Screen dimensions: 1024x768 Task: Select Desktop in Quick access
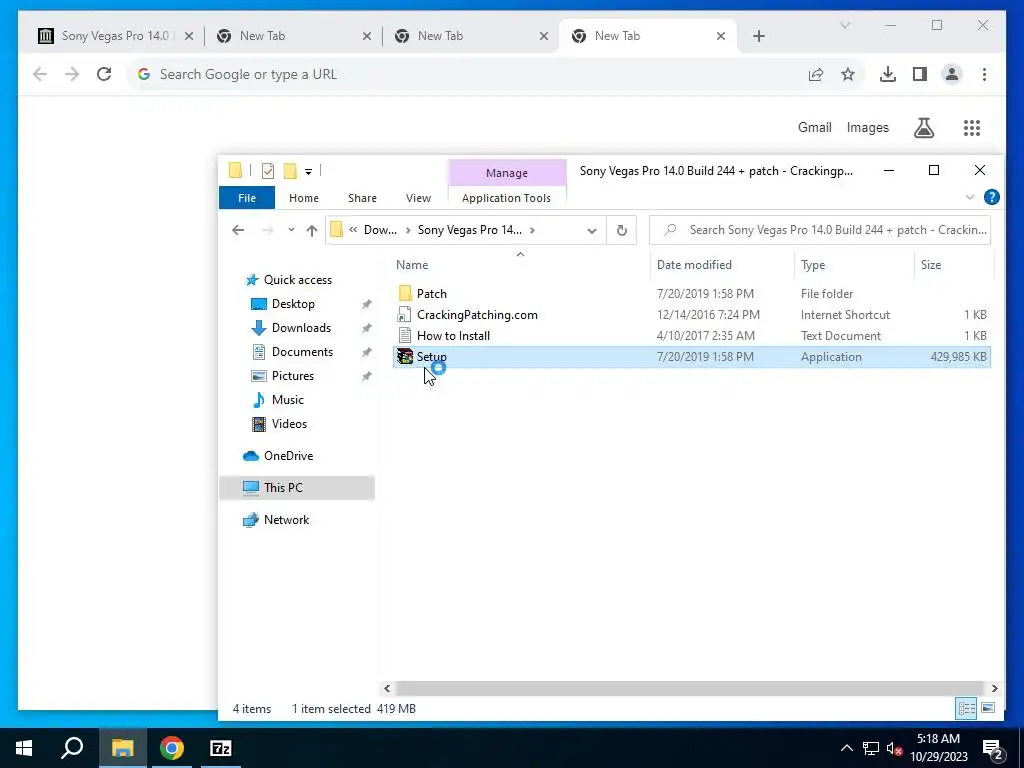293,304
